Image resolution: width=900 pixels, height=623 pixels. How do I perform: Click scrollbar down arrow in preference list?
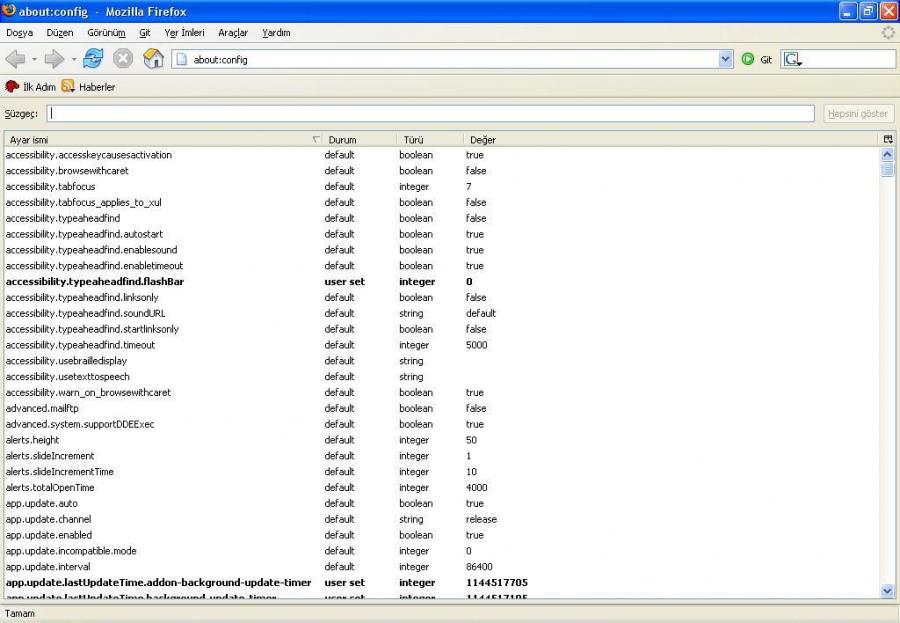[x=887, y=591]
